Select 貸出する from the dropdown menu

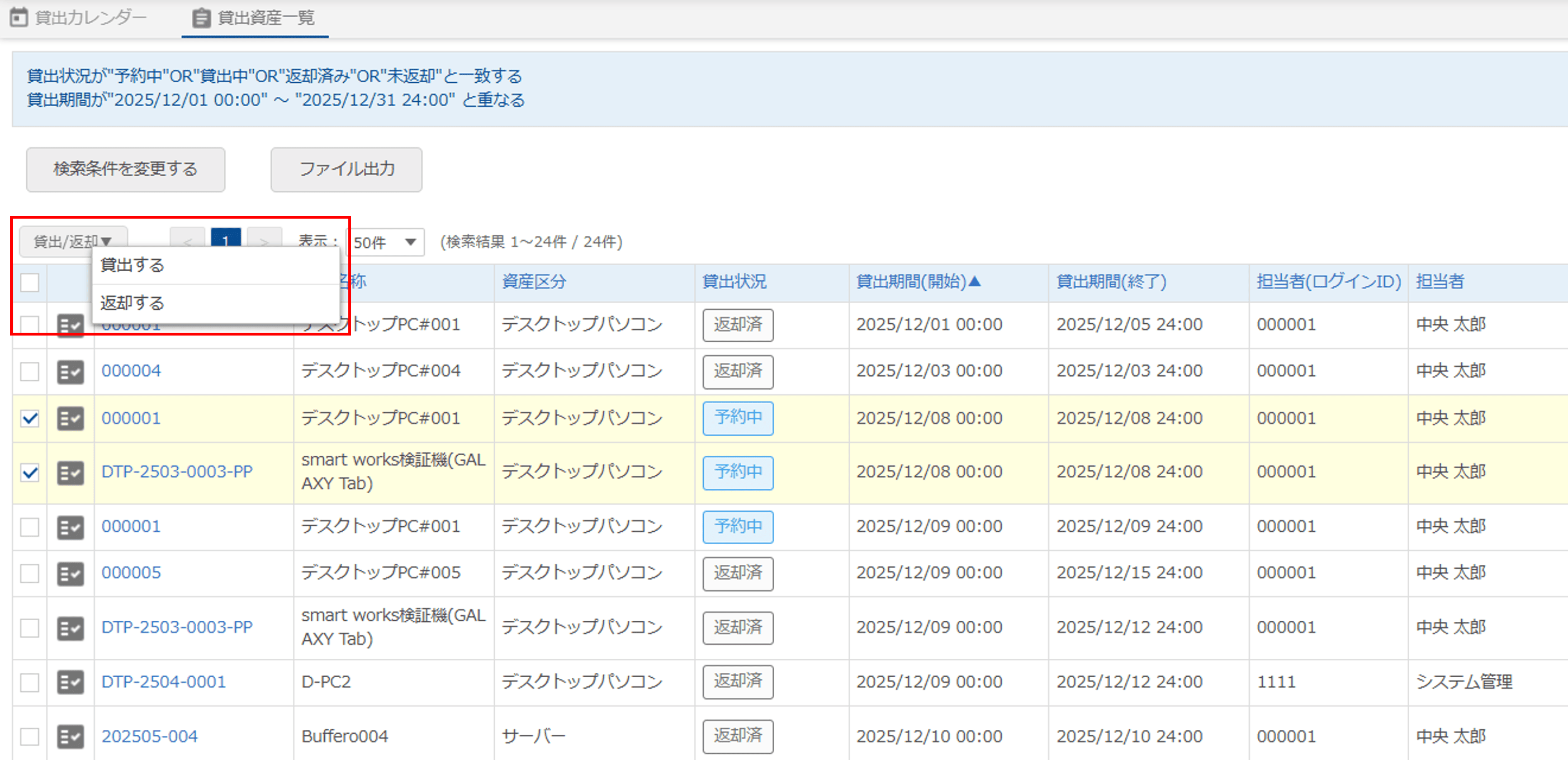click(x=132, y=266)
